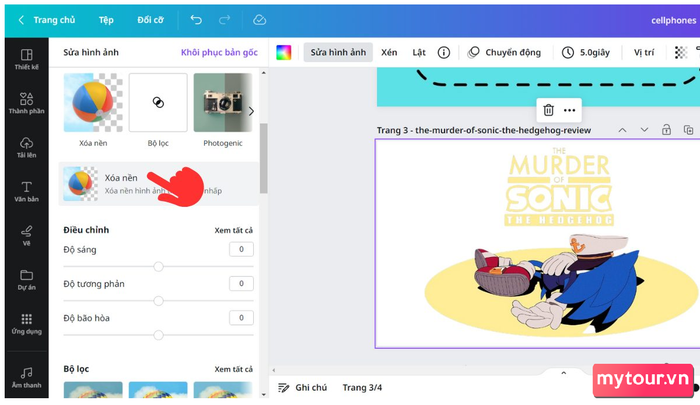
Task: Open the Ghi chú notes
Action: click(x=302, y=387)
